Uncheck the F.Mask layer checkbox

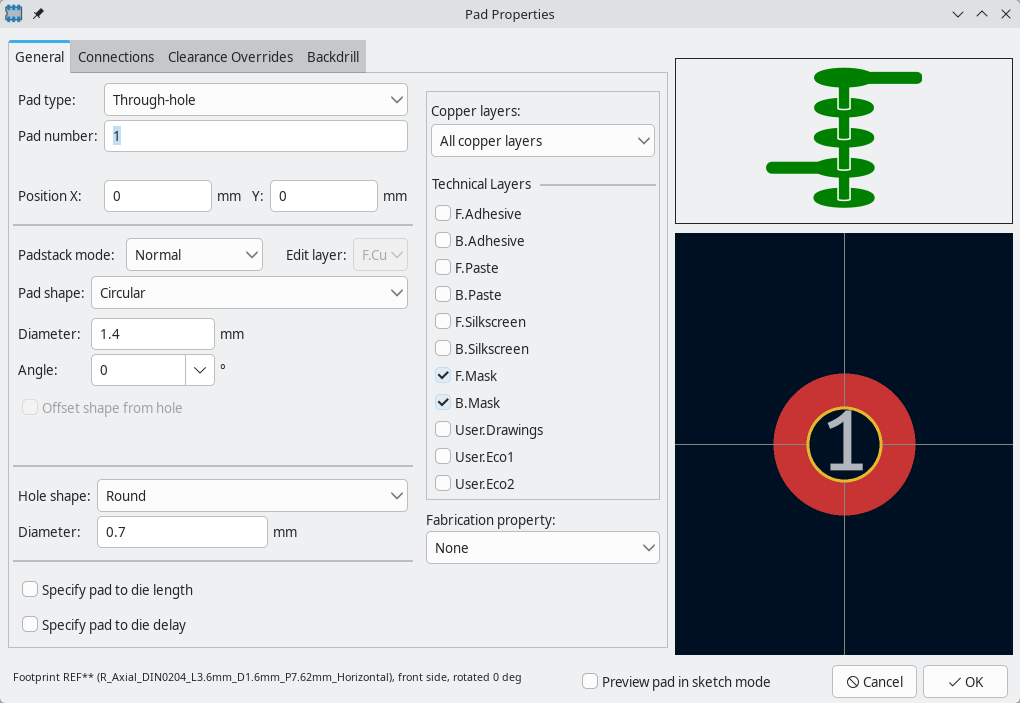[443, 376]
